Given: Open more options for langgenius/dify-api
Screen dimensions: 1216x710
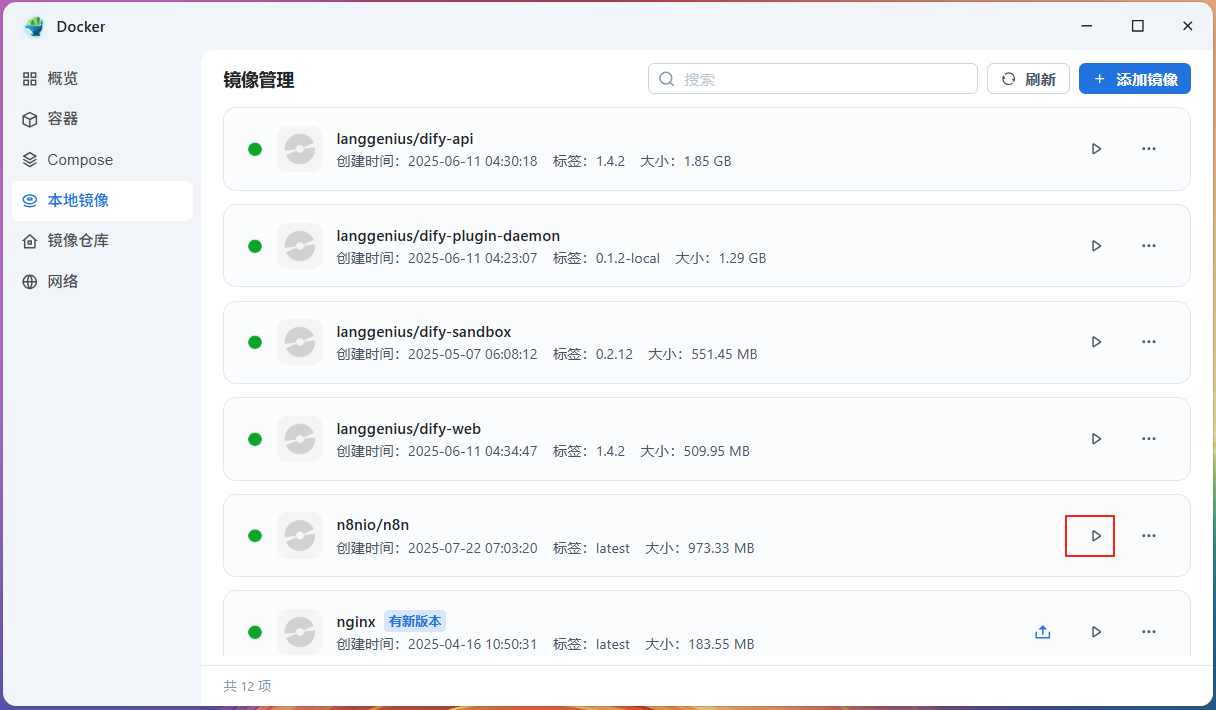Looking at the screenshot, I should click(x=1149, y=149).
